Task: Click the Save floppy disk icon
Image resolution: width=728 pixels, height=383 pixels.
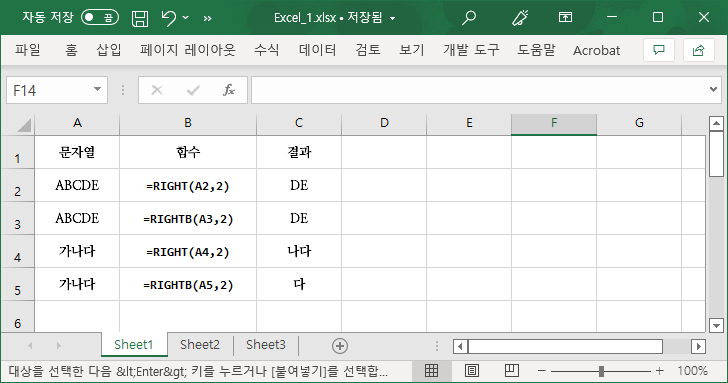Action: coord(140,18)
